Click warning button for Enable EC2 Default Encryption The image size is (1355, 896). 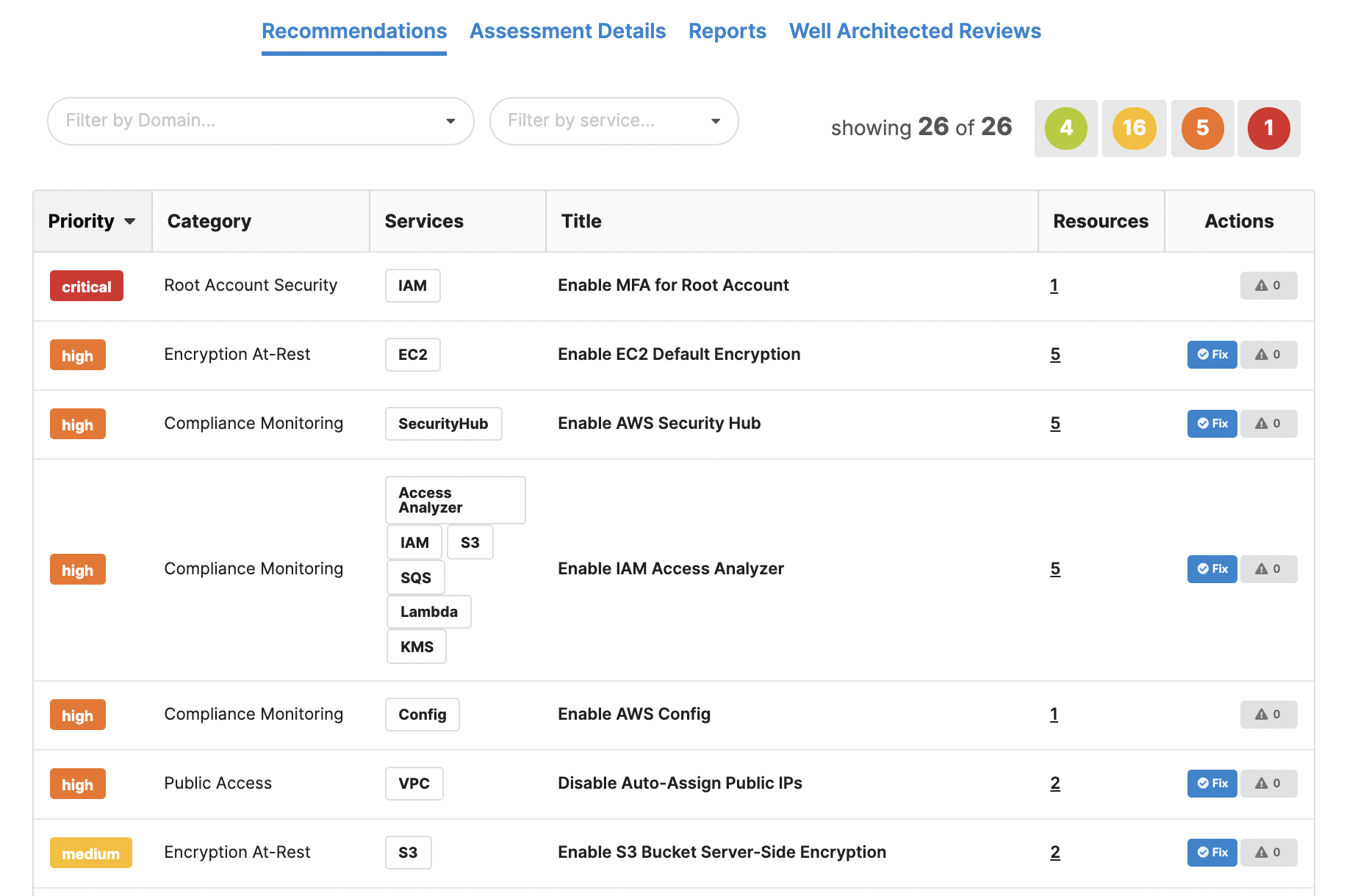coord(1268,355)
